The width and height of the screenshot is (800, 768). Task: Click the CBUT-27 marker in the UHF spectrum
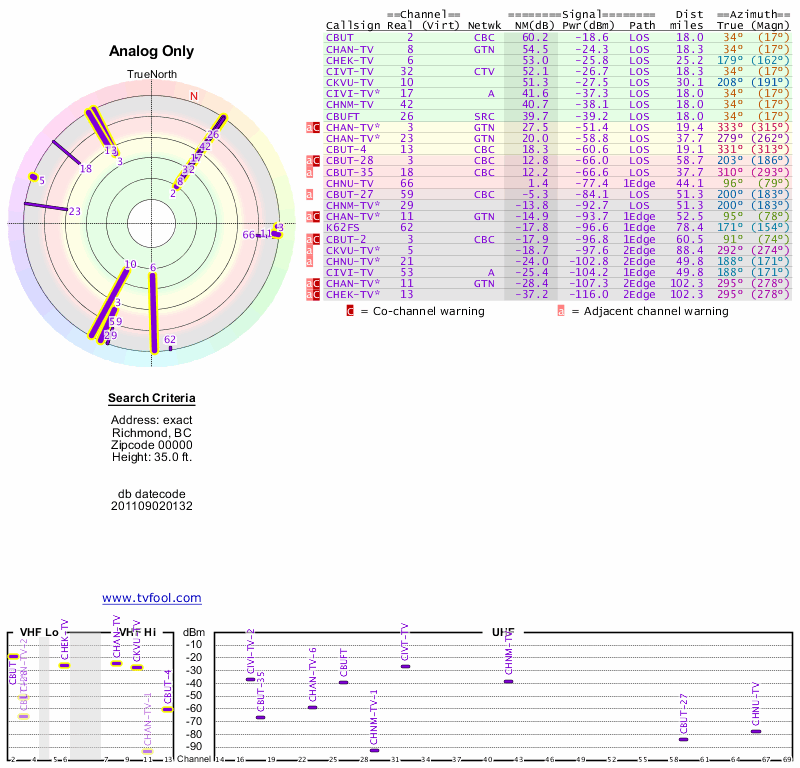pos(684,739)
